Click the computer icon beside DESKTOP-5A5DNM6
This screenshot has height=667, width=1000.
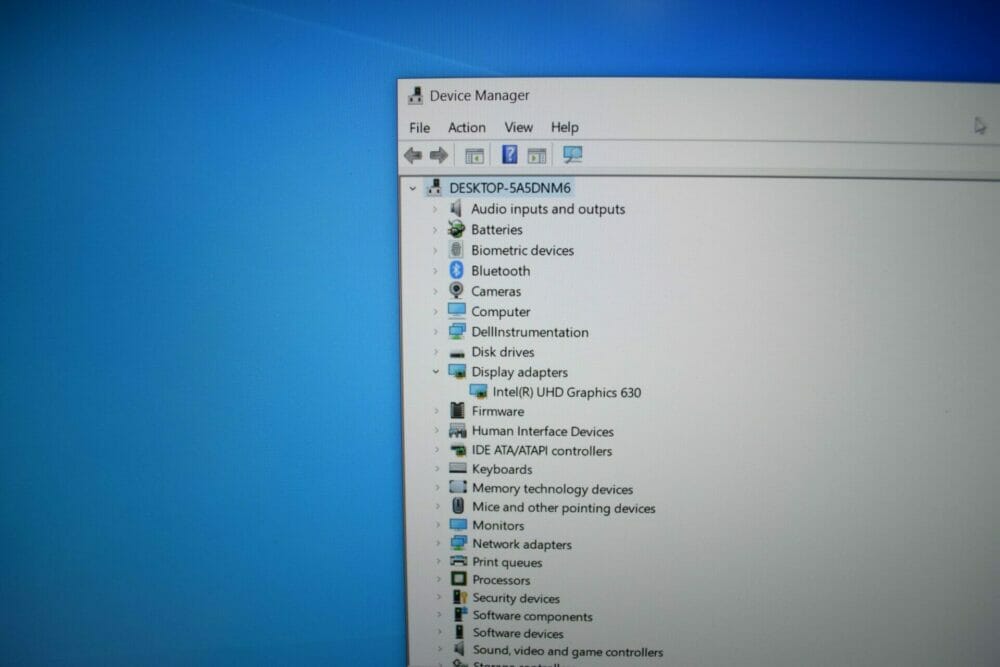pos(435,187)
